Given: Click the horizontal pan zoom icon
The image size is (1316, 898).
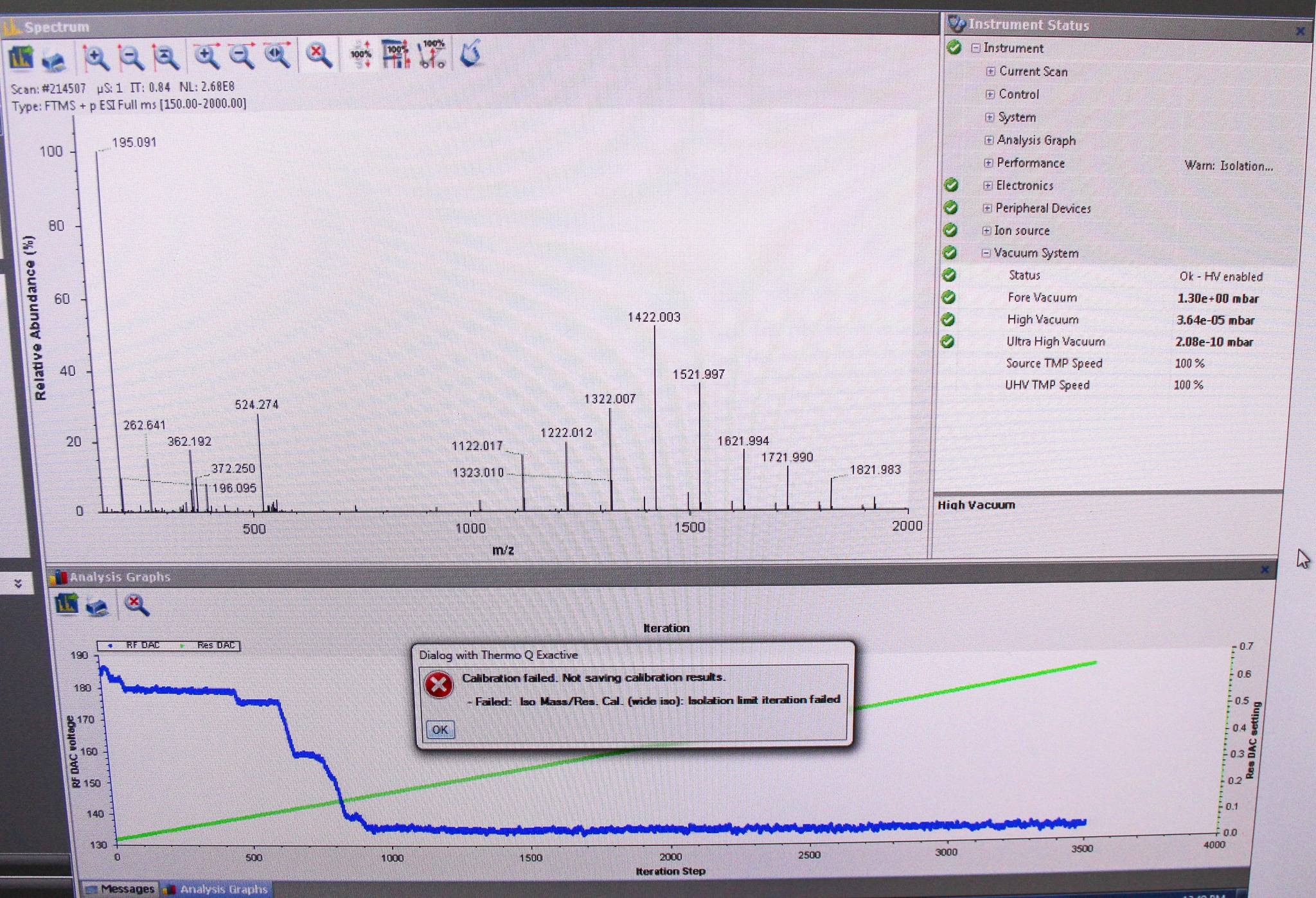Looking at the screenshot, I should click(x=278, y=55).
